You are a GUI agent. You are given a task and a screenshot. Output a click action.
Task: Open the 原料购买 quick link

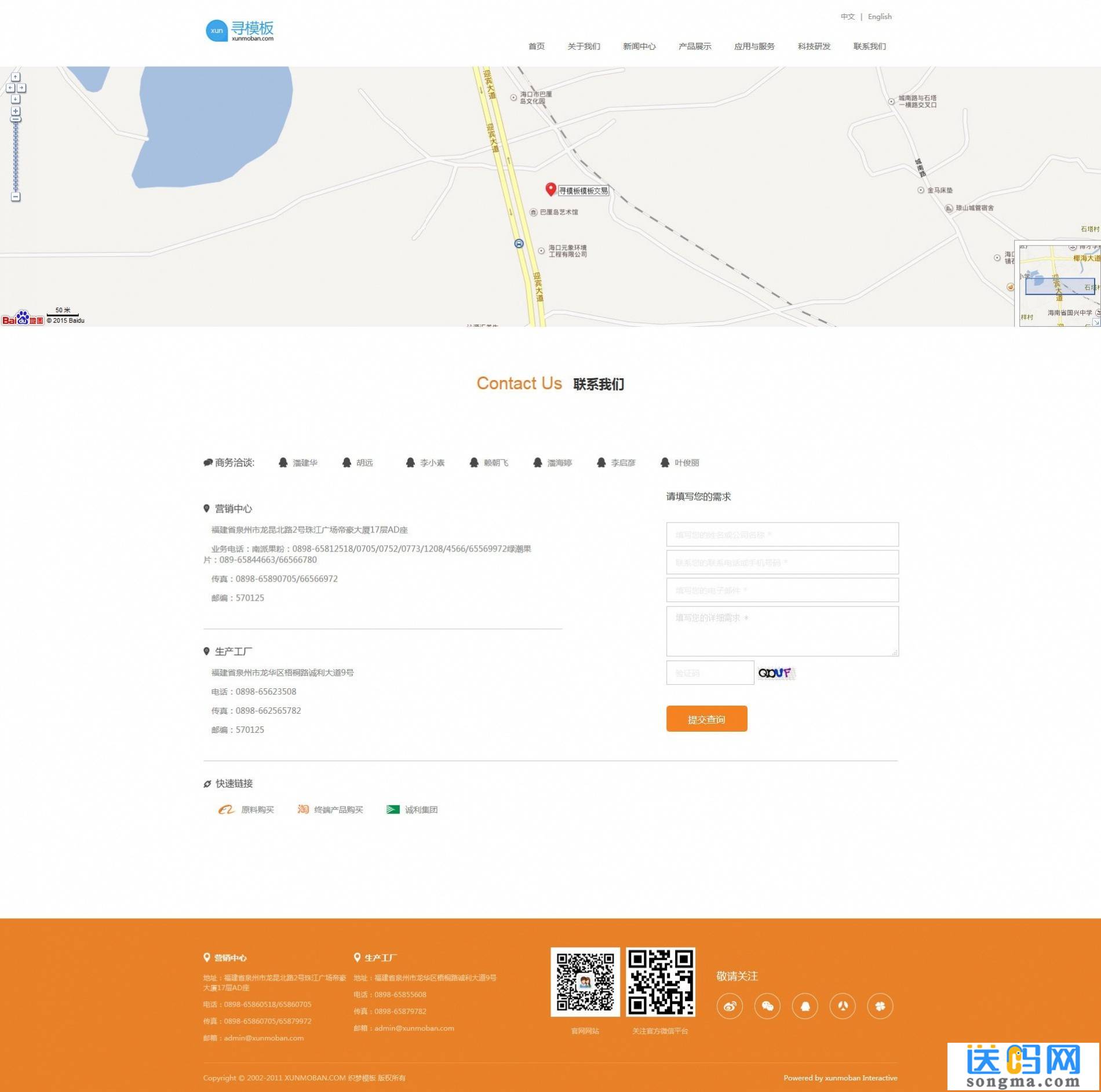258,810
